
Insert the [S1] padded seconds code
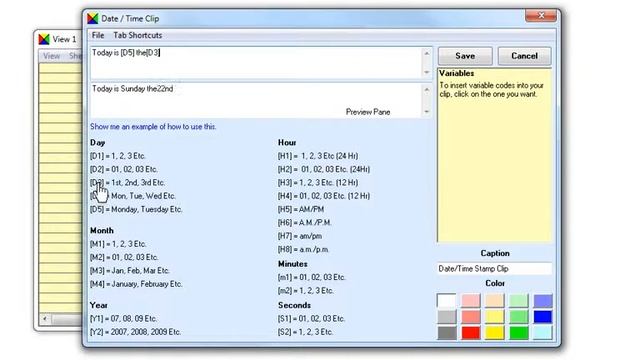[311, 319]
